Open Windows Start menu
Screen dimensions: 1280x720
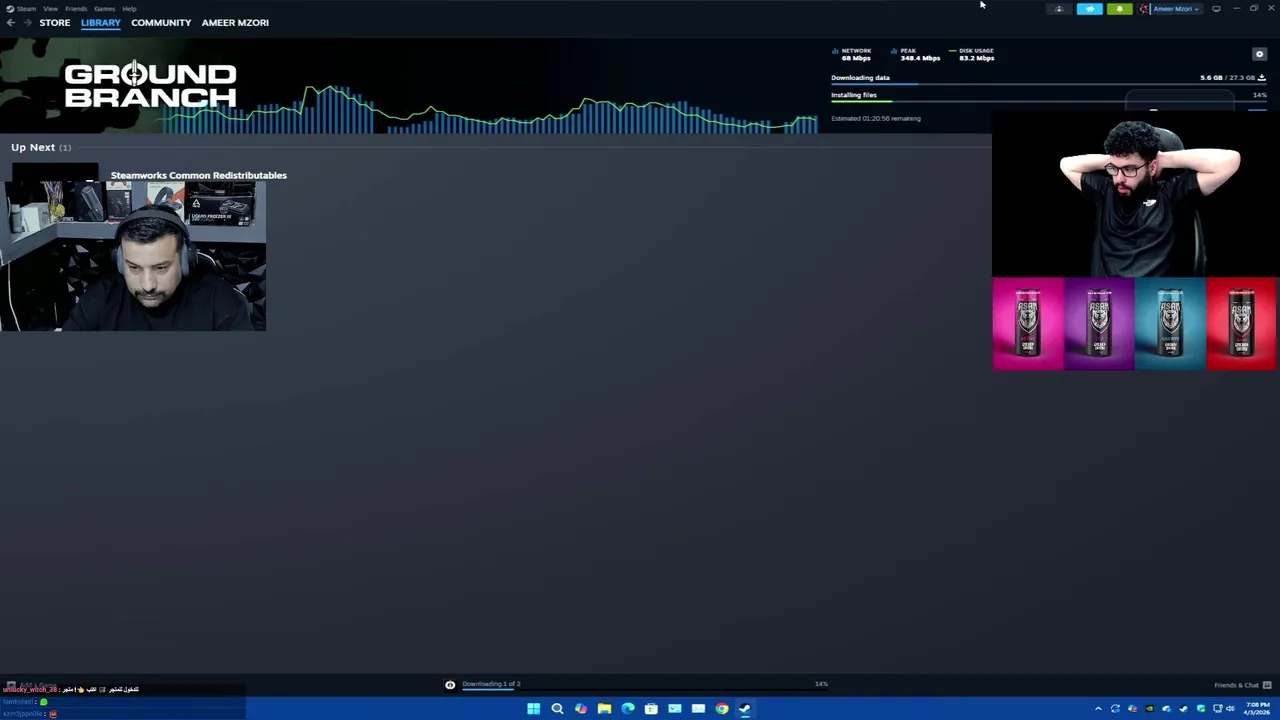[x=534, y=709]
